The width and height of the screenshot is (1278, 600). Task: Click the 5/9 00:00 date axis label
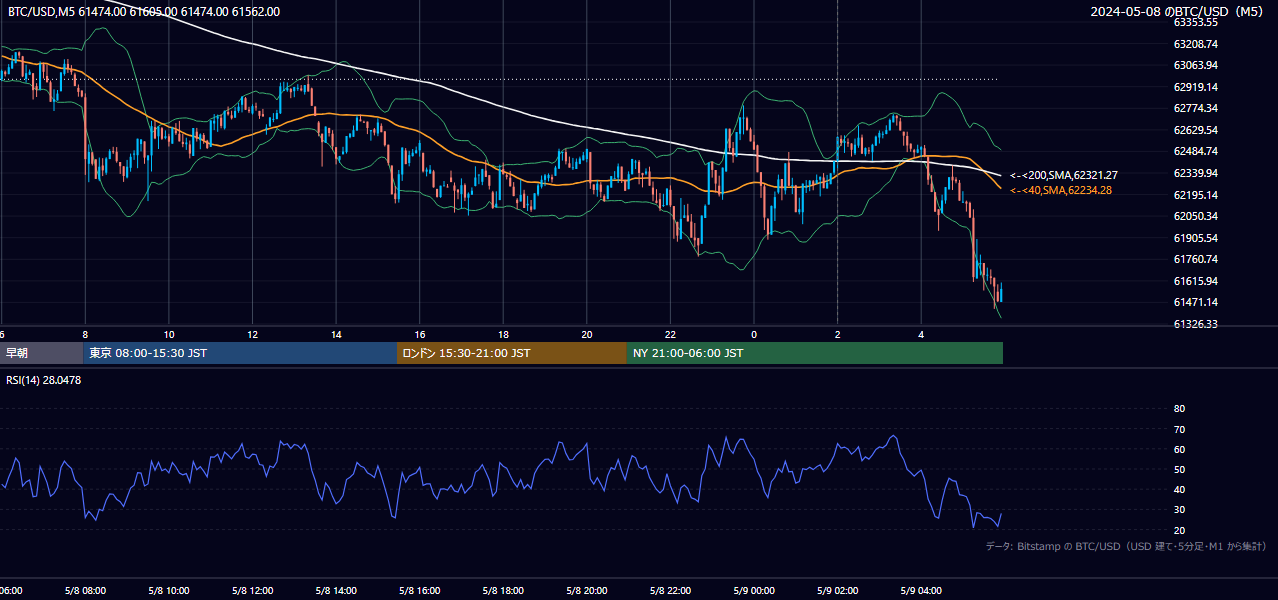point(754,591)
